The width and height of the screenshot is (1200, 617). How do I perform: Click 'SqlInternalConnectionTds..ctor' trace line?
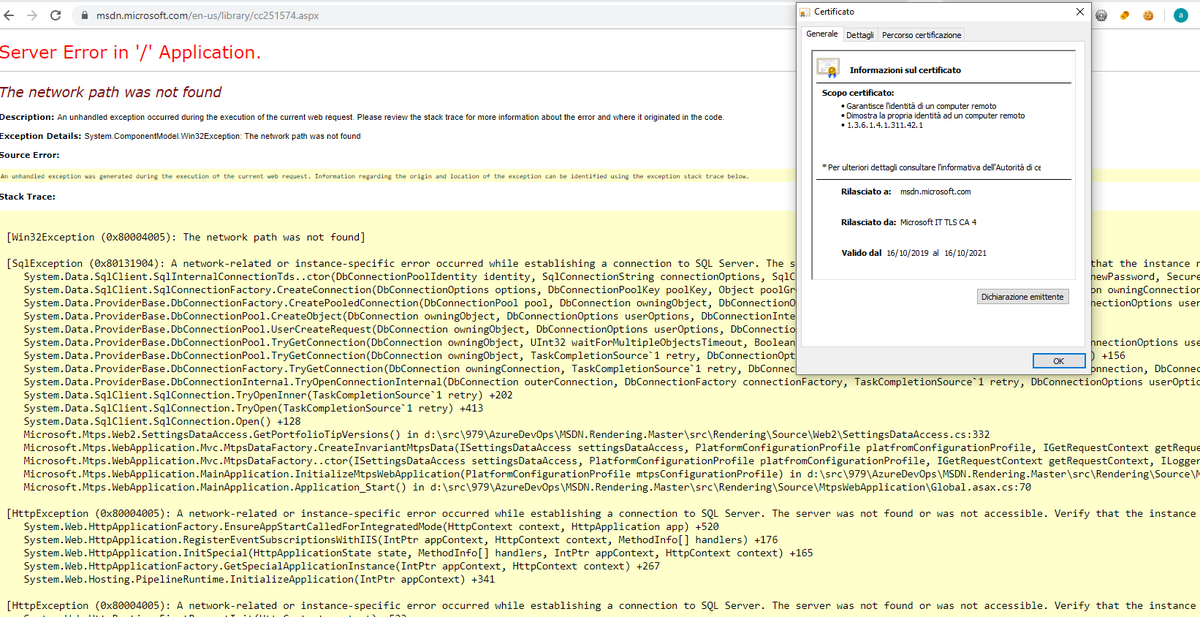pyautogui.click(x=409, y=276)
